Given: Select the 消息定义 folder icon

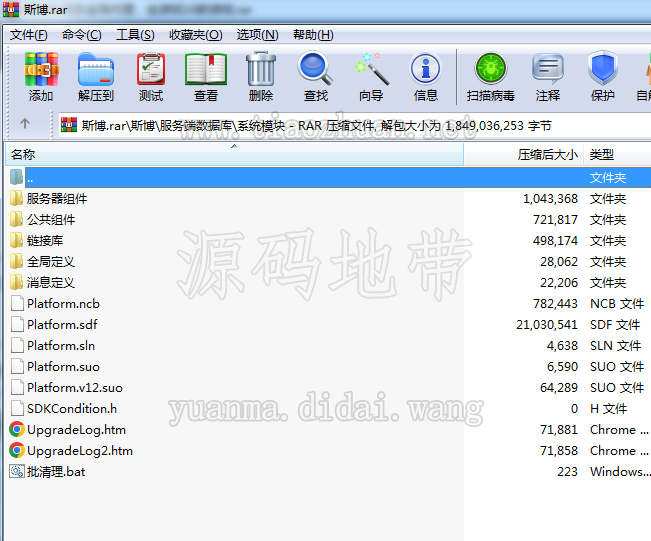Looking at the screenshot, I should pyautogui.click(x=16, y=282).
